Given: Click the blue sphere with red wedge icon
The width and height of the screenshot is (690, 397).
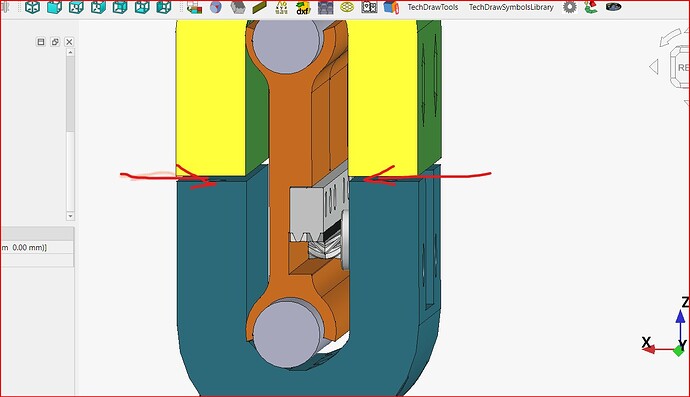Looking at the screenshot, I should tap(216, 7).
